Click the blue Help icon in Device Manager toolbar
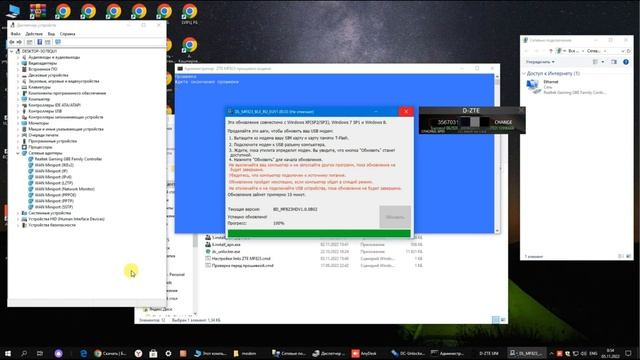This screenshot has width=640, height=360. tap(40, 42)
